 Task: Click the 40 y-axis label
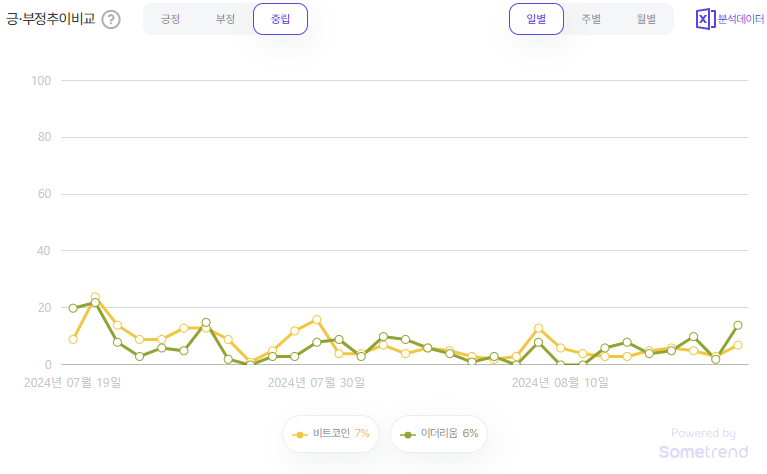[44, 250]
